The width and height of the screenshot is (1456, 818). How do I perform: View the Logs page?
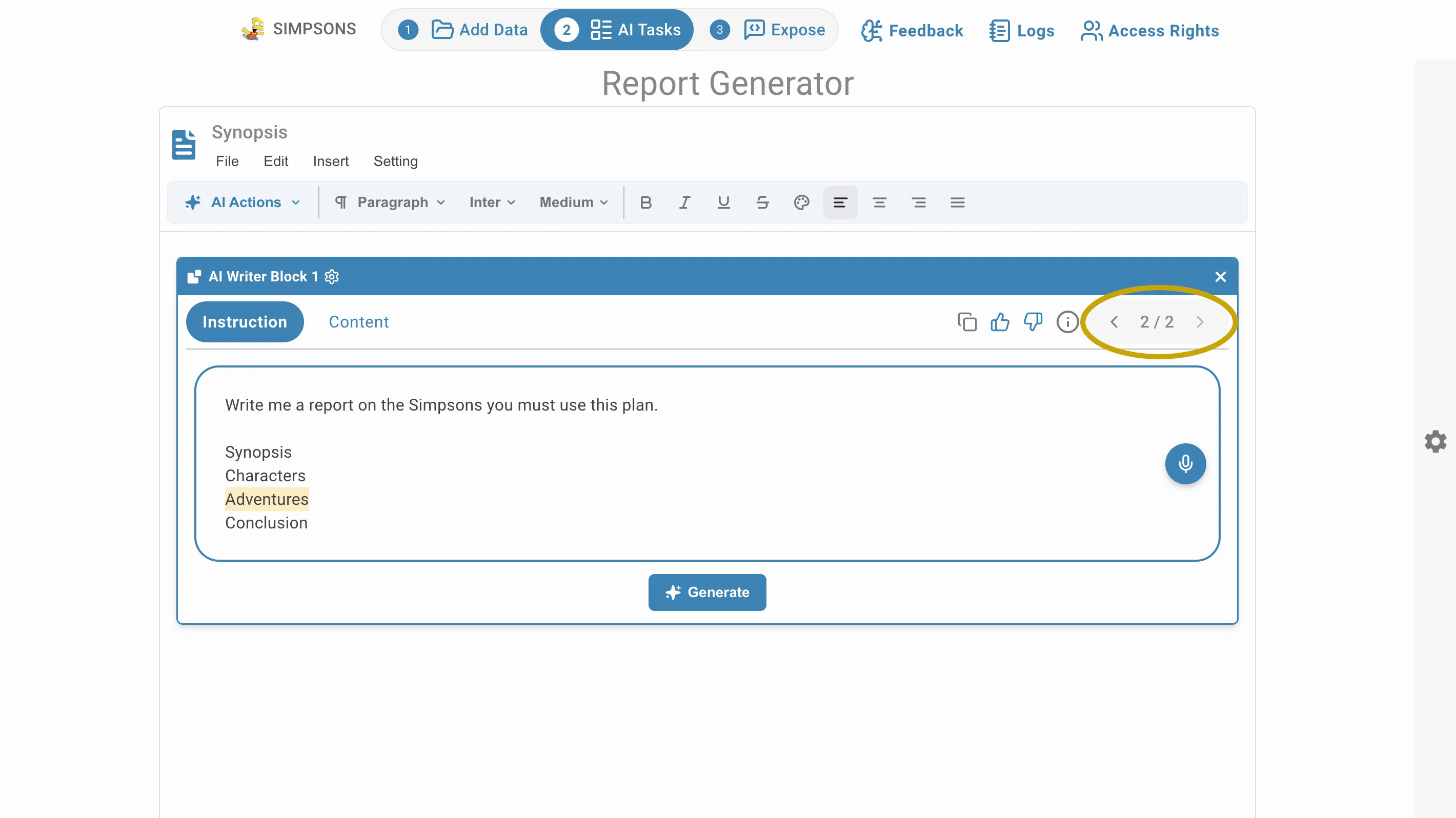(1022, 31)
